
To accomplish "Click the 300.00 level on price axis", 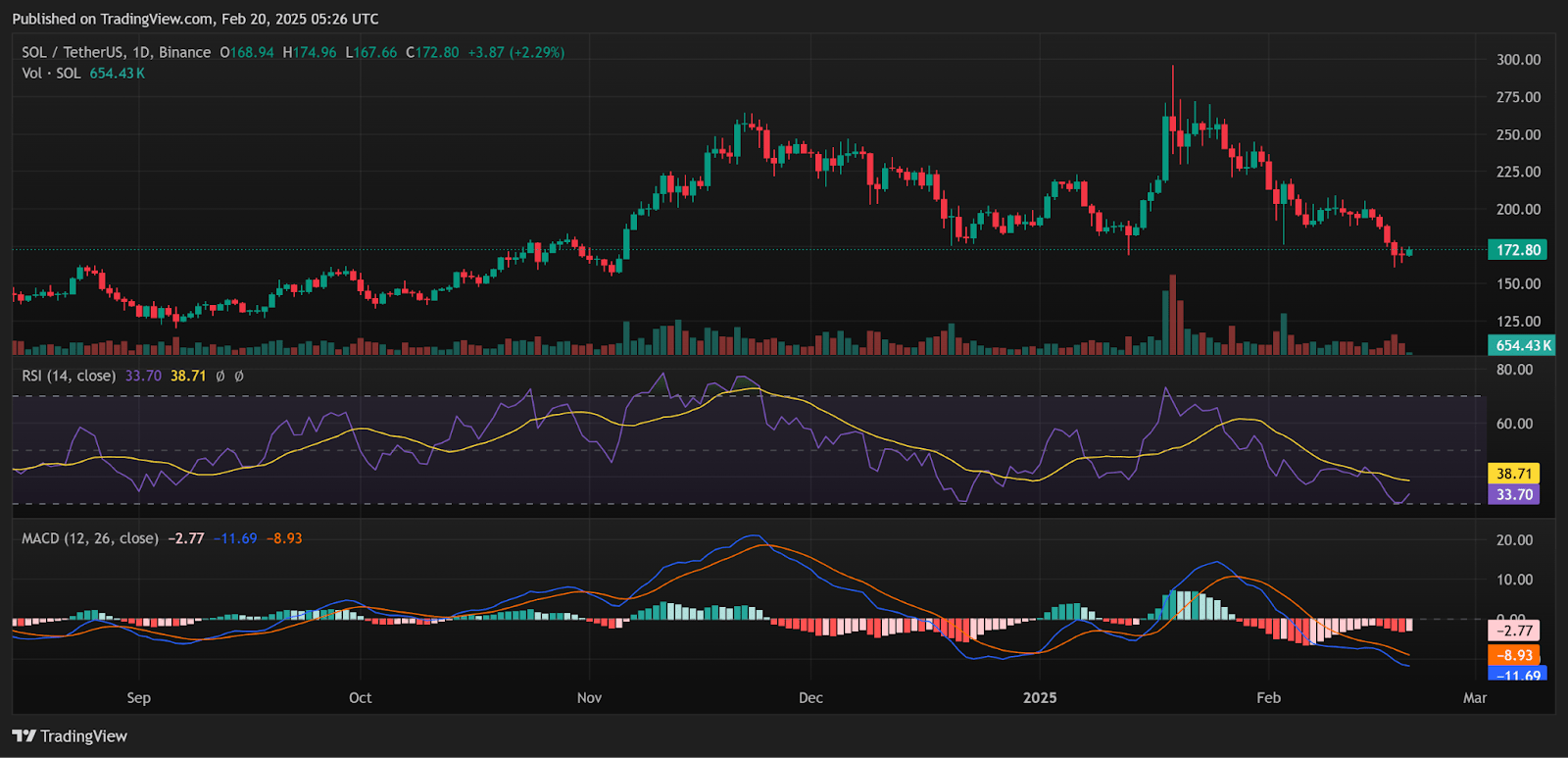I will click(1518, 60).
